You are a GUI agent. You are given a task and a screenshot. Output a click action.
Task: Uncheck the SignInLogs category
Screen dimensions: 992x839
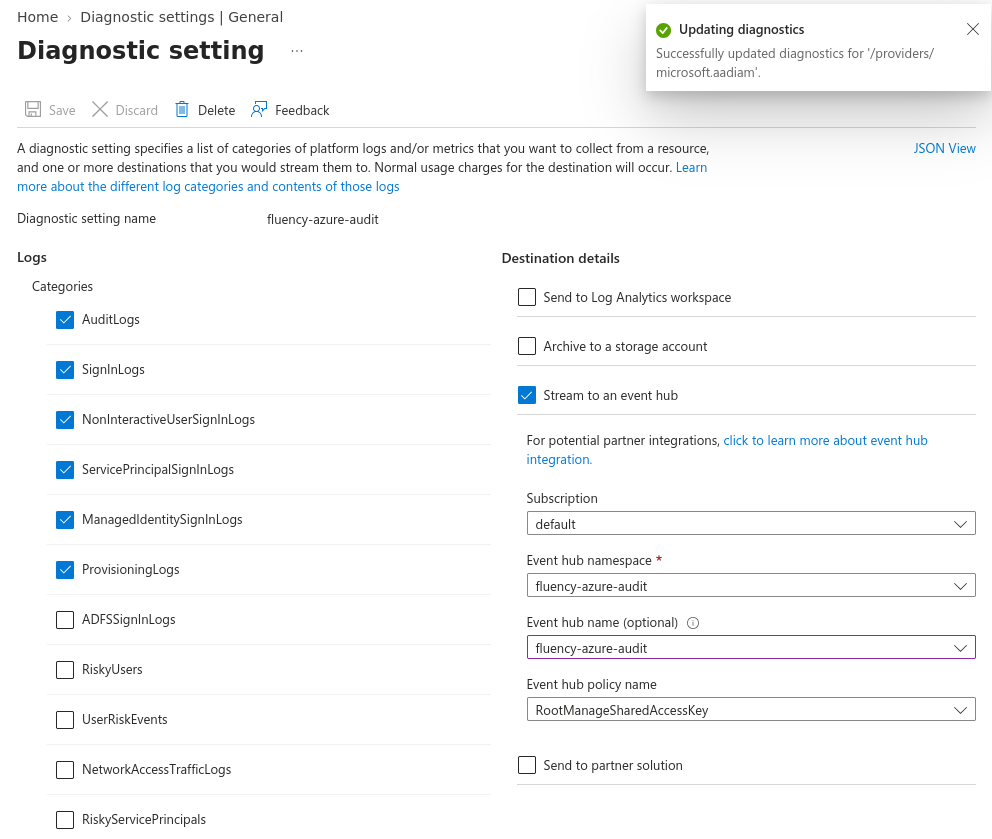click(x=65, y=370)
